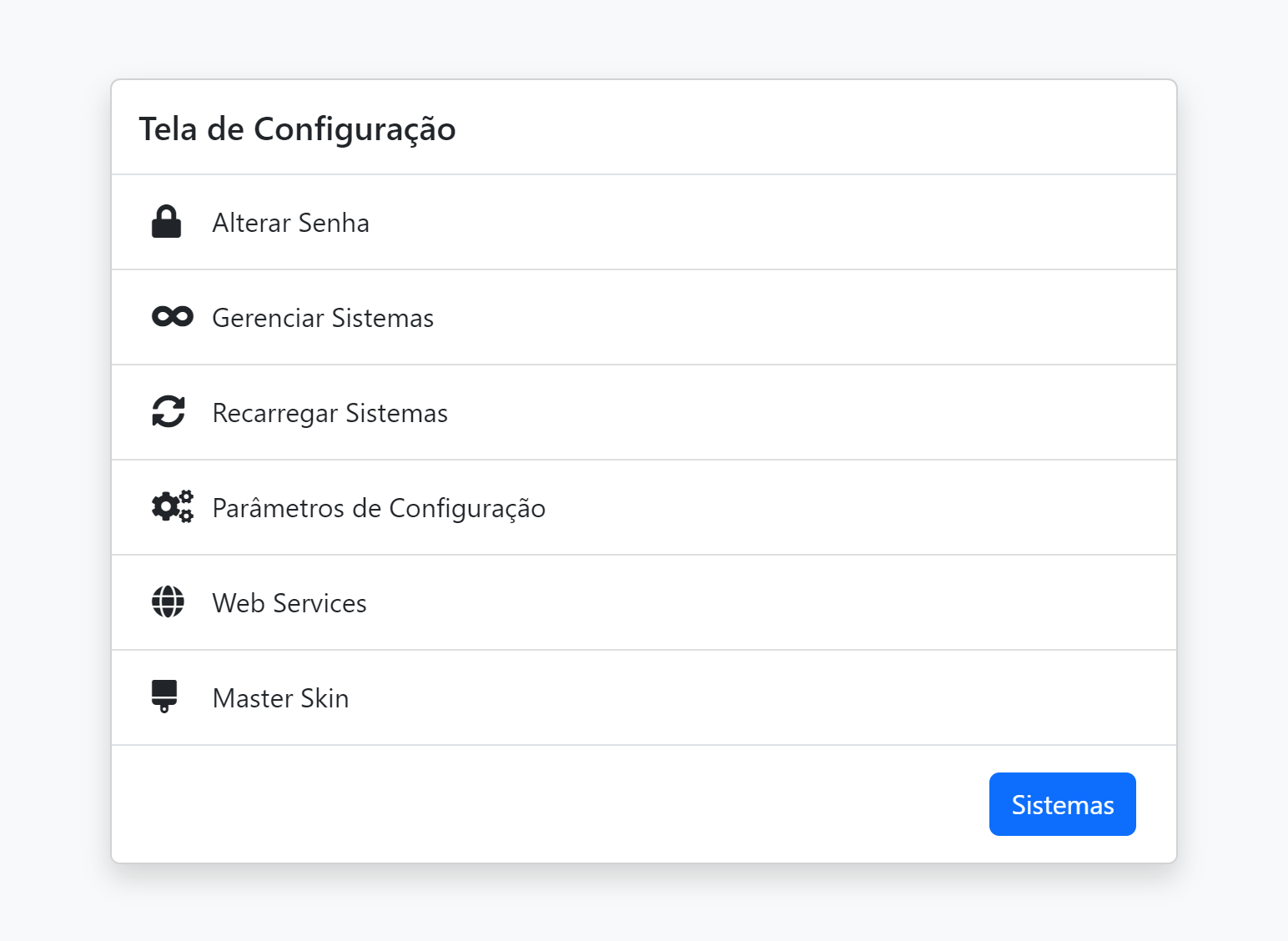This screenshot has width=1288, height=941.
Task: Click the globe icon for Web Services
Action: (x=168, y=602)
